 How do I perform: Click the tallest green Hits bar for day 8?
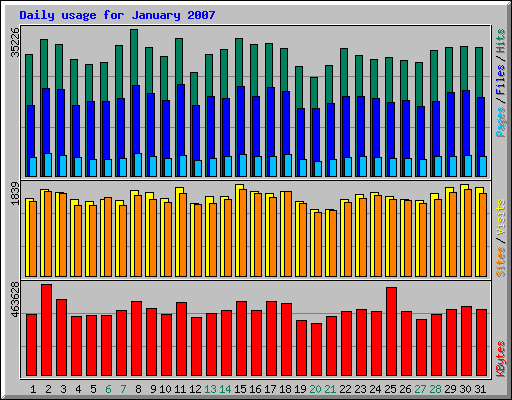tap(134, 57)
